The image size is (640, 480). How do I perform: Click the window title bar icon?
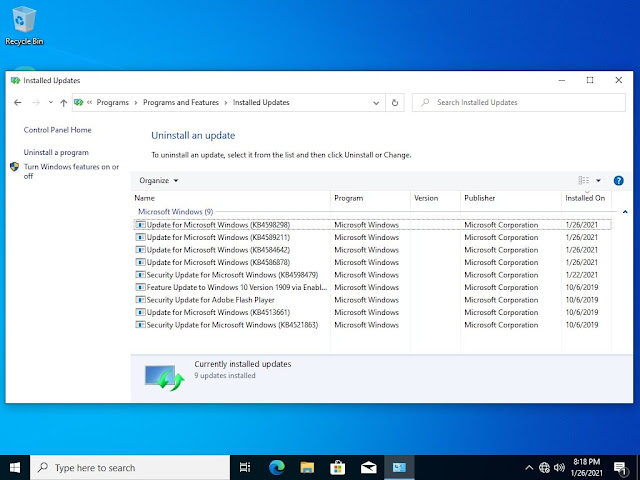pos(15,80)
